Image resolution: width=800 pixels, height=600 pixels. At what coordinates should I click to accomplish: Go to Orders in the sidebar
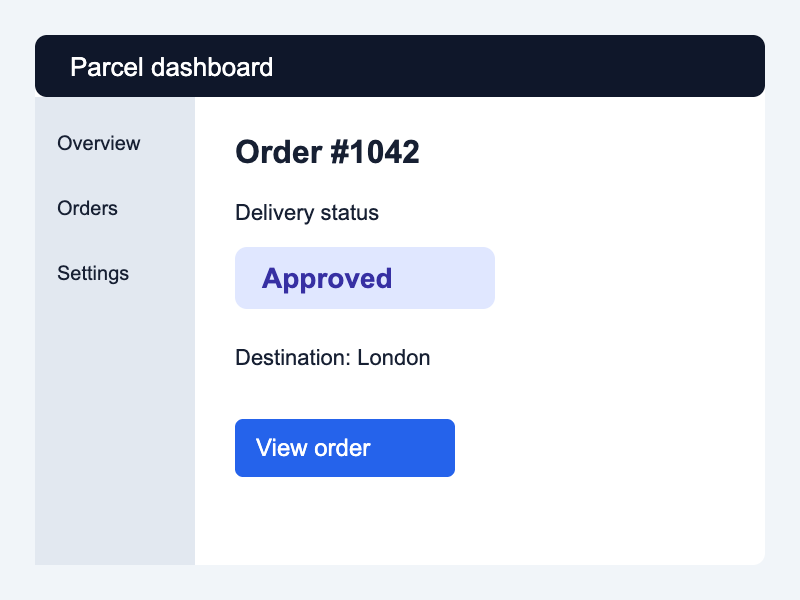click(x=87, y=208)
